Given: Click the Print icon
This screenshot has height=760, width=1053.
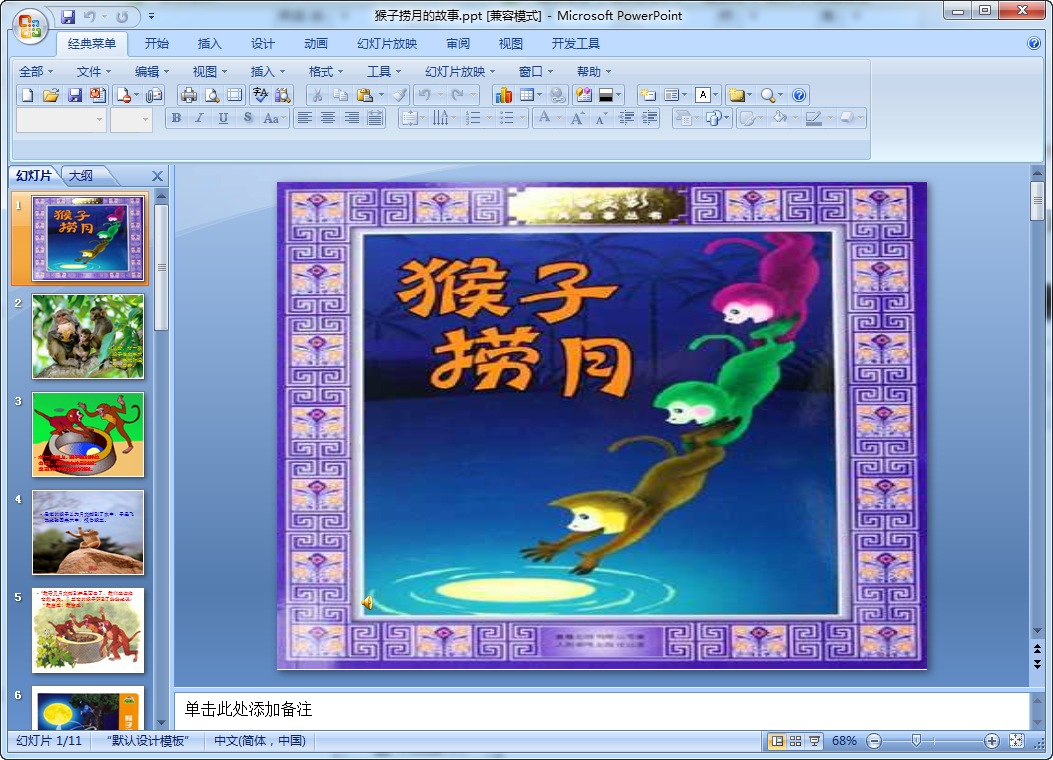Looking at the screenshot, I should [189, 95].
